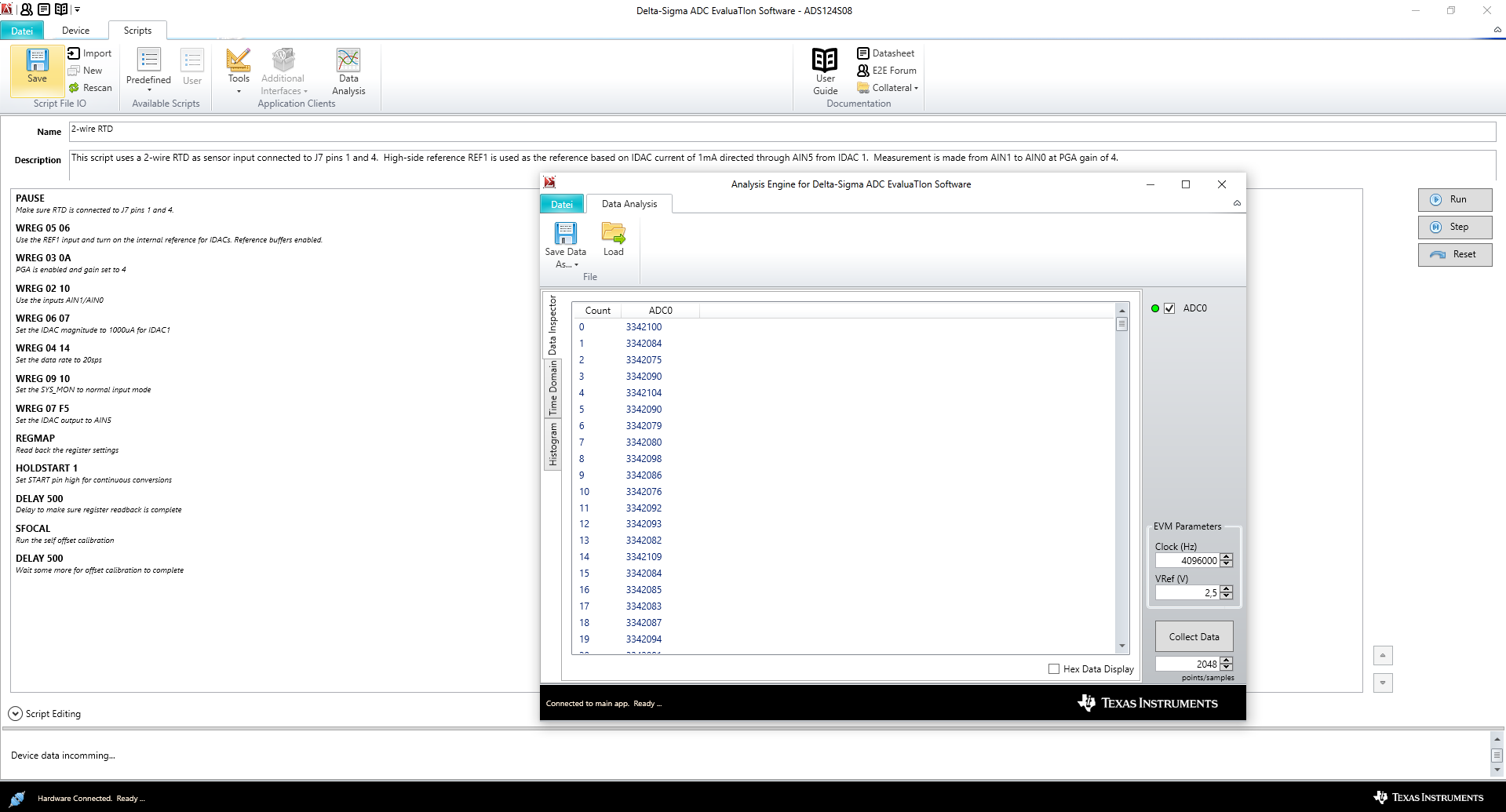Decrease the VRef (V) value
1506x812 pixels.
(x=1227, y=596)
